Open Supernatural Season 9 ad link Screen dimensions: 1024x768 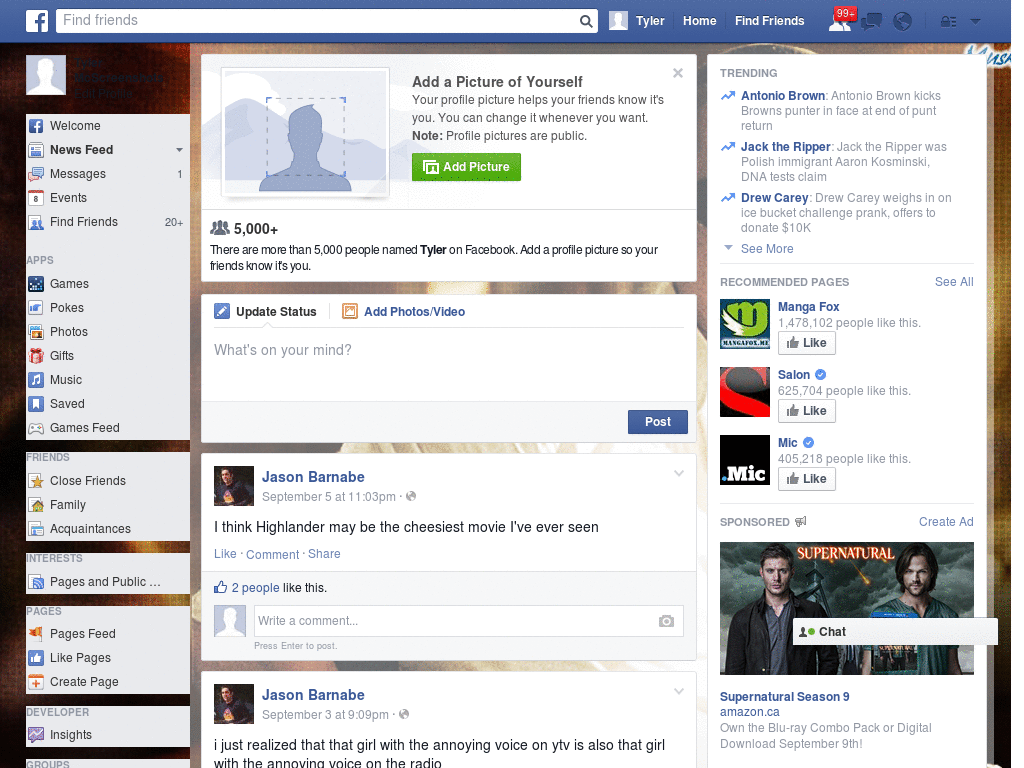[x=784, y=697]
